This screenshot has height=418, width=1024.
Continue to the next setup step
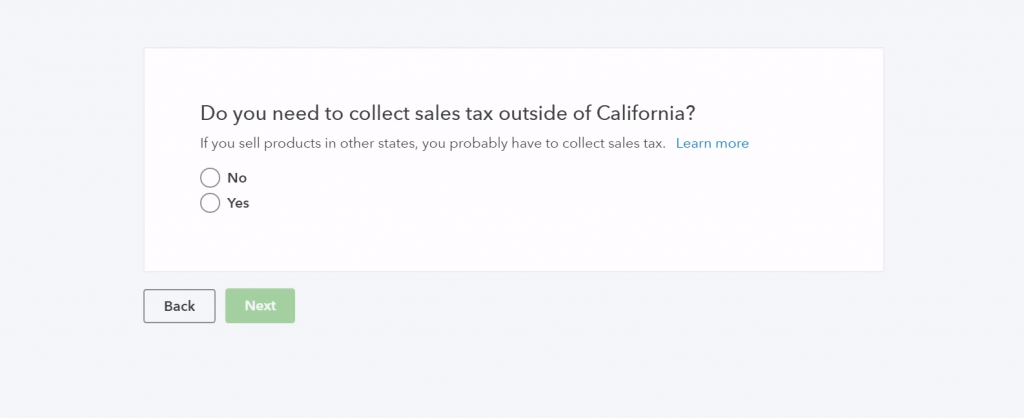tap(260, 306)
